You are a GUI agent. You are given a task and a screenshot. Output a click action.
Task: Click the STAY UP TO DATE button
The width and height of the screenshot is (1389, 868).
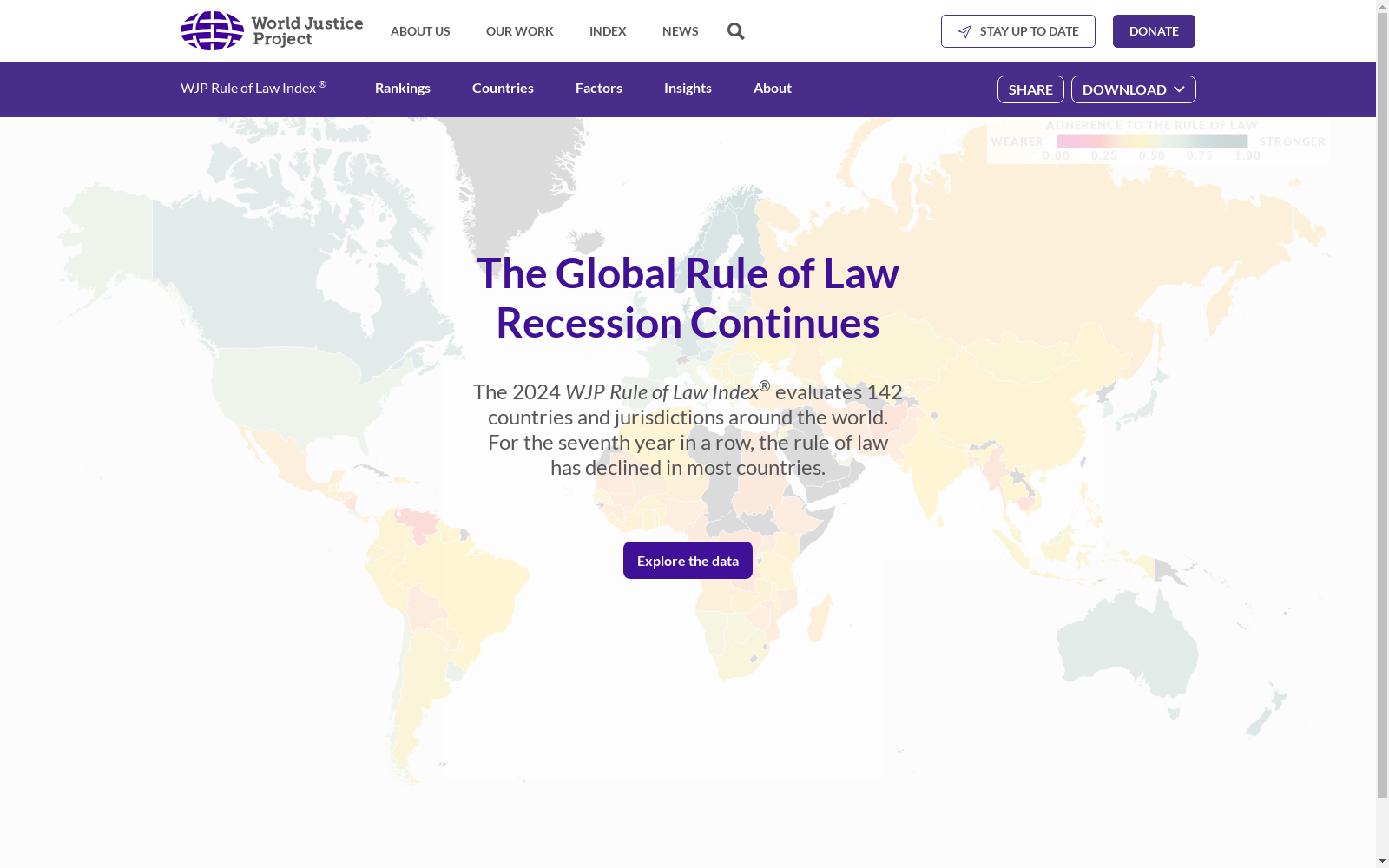tap(1018, 31)
